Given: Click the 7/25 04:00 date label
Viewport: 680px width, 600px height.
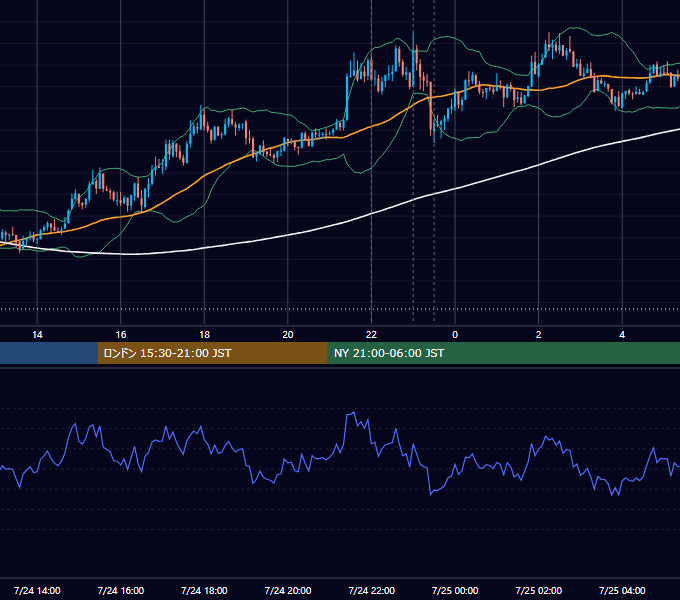Looking at the screenshot, I should [x=622, y=590].
